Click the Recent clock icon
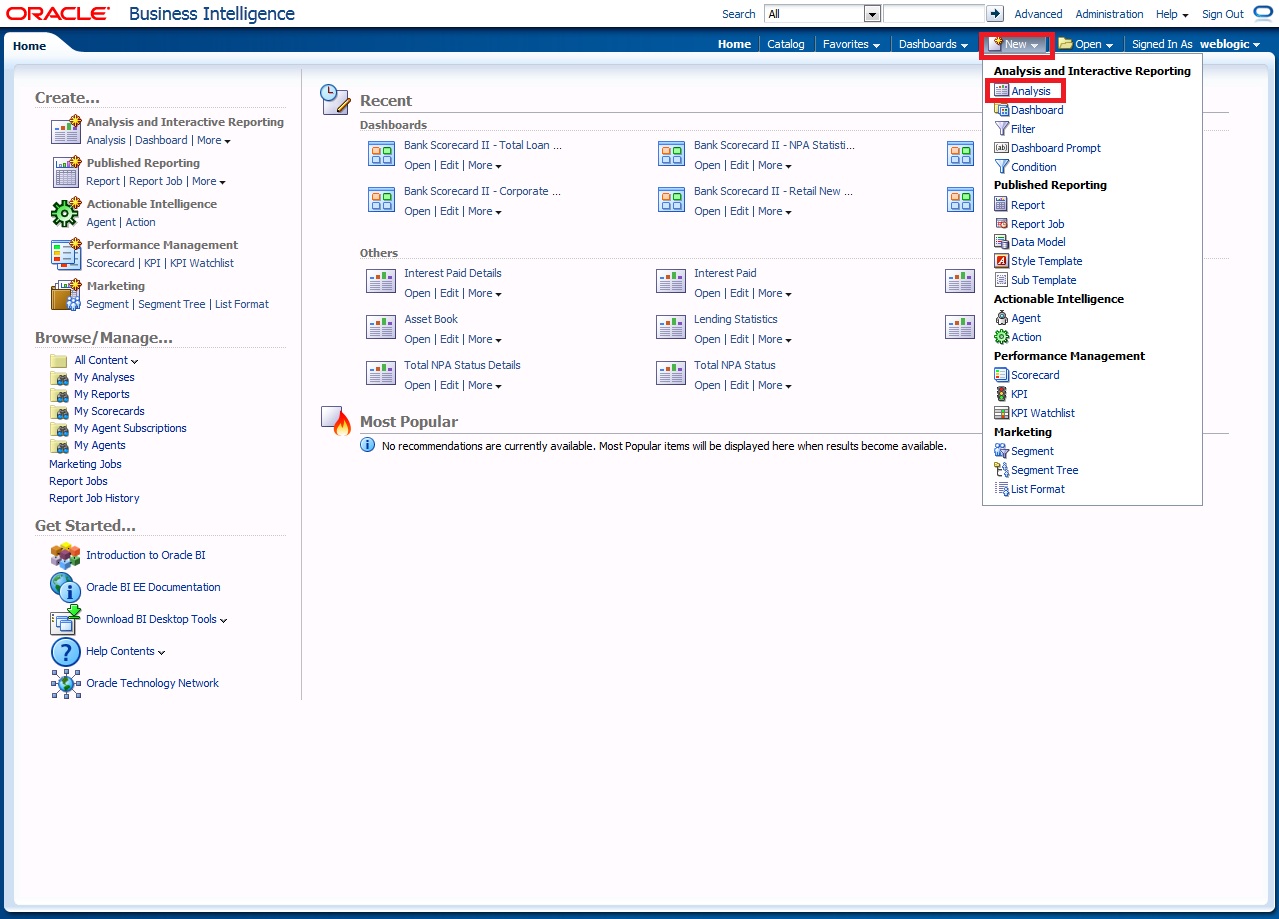The width and height of the screenshot is (1279, 919). pyautogui.click(x=335, y=99)
